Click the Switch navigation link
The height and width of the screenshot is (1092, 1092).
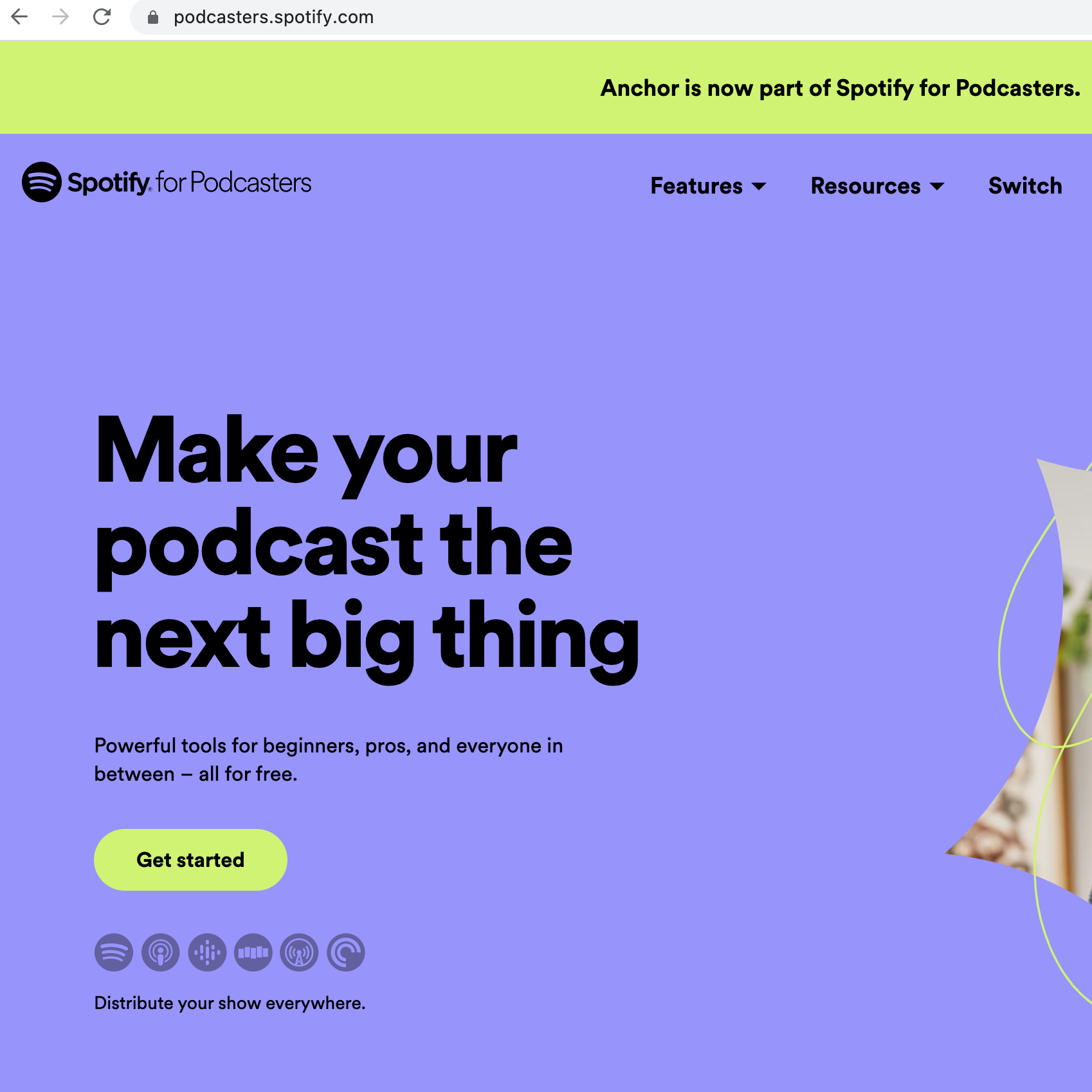[1025, 186]
